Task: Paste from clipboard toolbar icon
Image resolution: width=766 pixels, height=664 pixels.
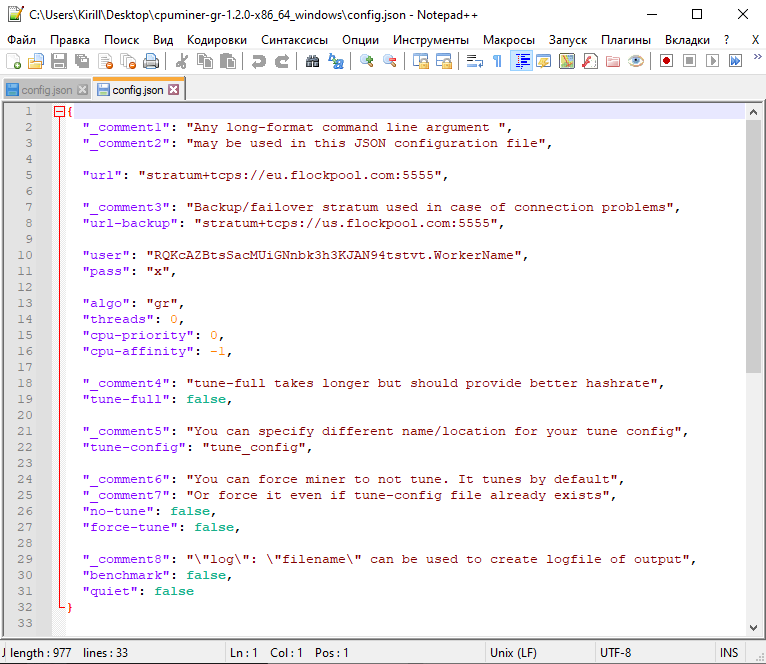Action: pos(228,62)
